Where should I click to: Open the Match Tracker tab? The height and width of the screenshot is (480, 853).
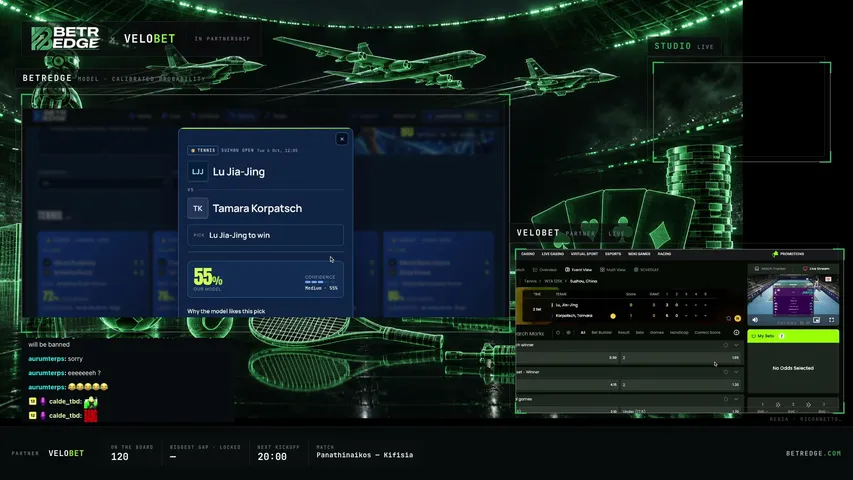(x=770, y=268)
